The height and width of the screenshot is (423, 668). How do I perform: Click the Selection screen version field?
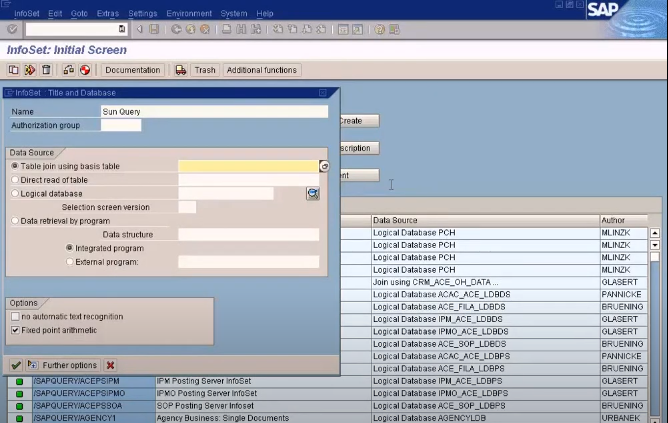click(x=187, y=207)
